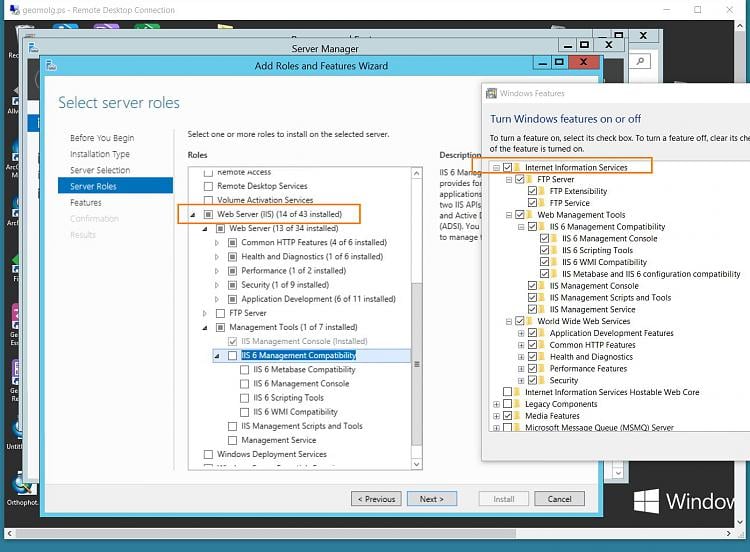Check Management Service in roles list

point(232,440)
